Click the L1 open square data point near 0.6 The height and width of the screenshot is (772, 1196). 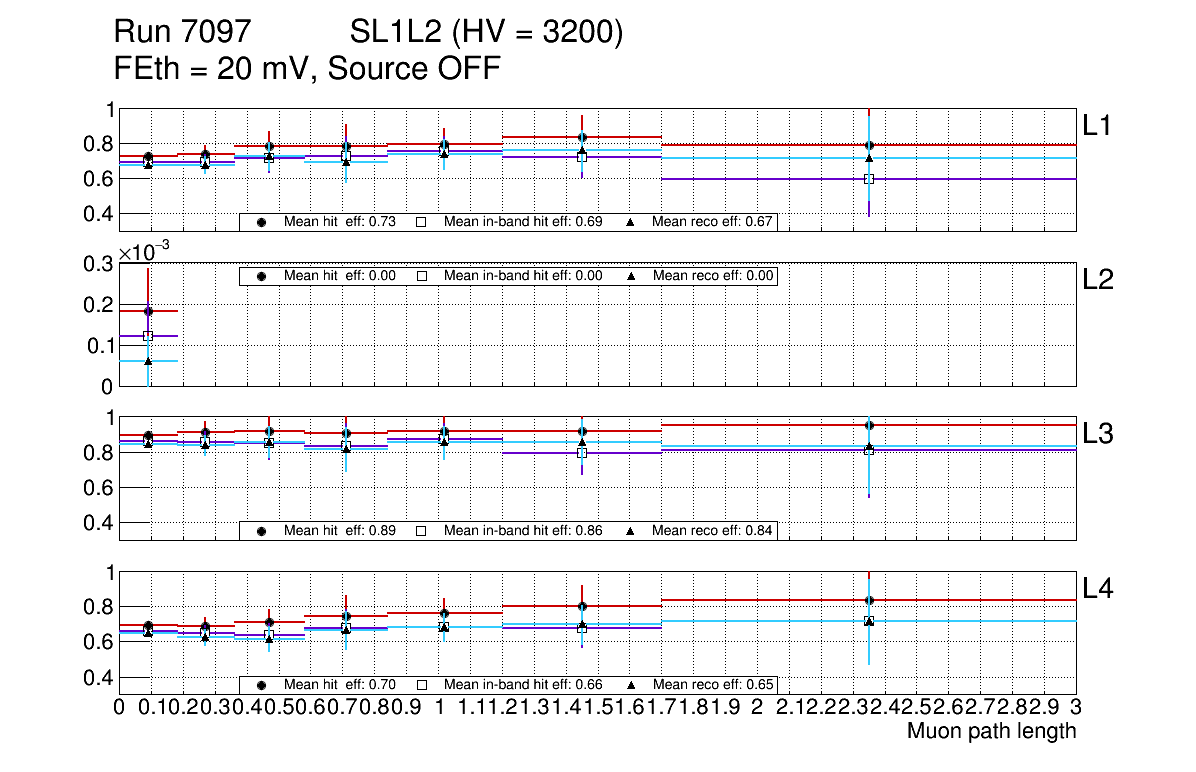coord(869,179)
